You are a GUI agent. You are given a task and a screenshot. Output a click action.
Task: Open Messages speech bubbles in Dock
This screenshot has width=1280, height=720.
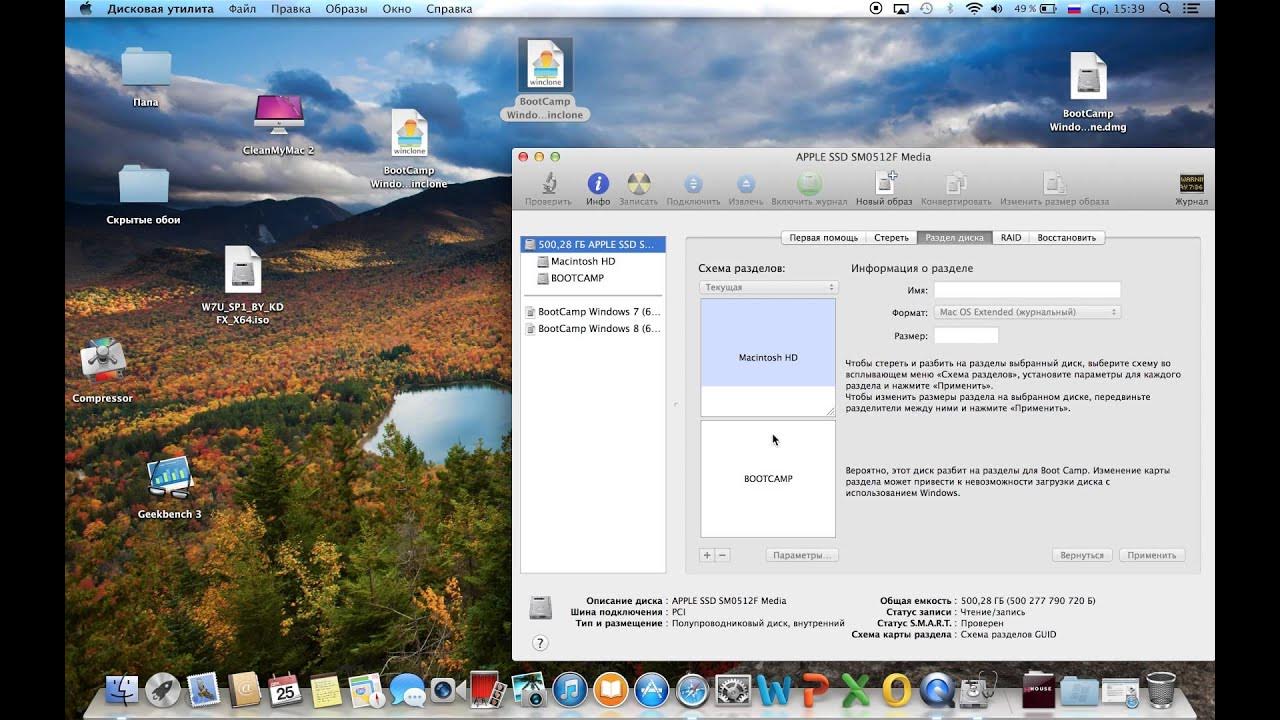point(407,690)
